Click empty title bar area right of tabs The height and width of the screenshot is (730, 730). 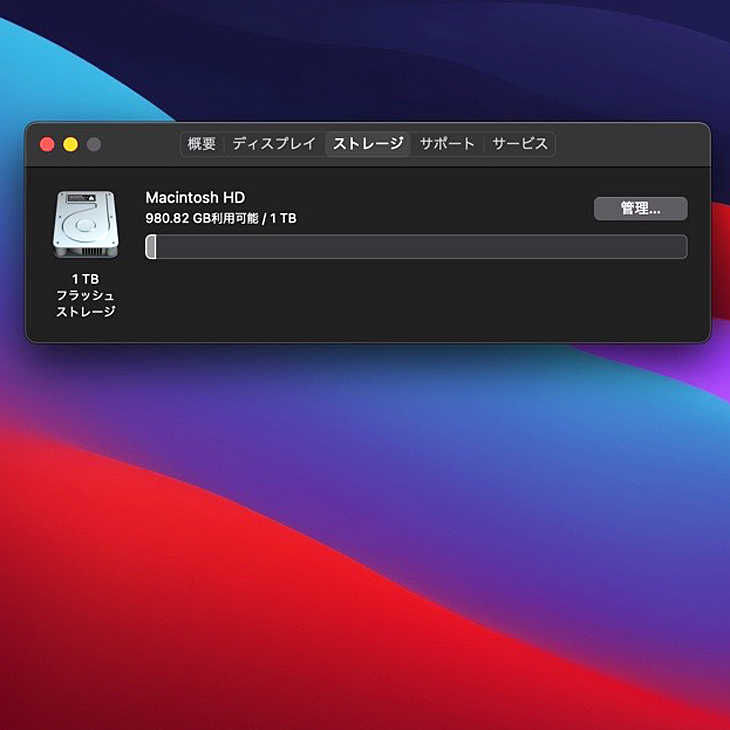coord(630,144)
